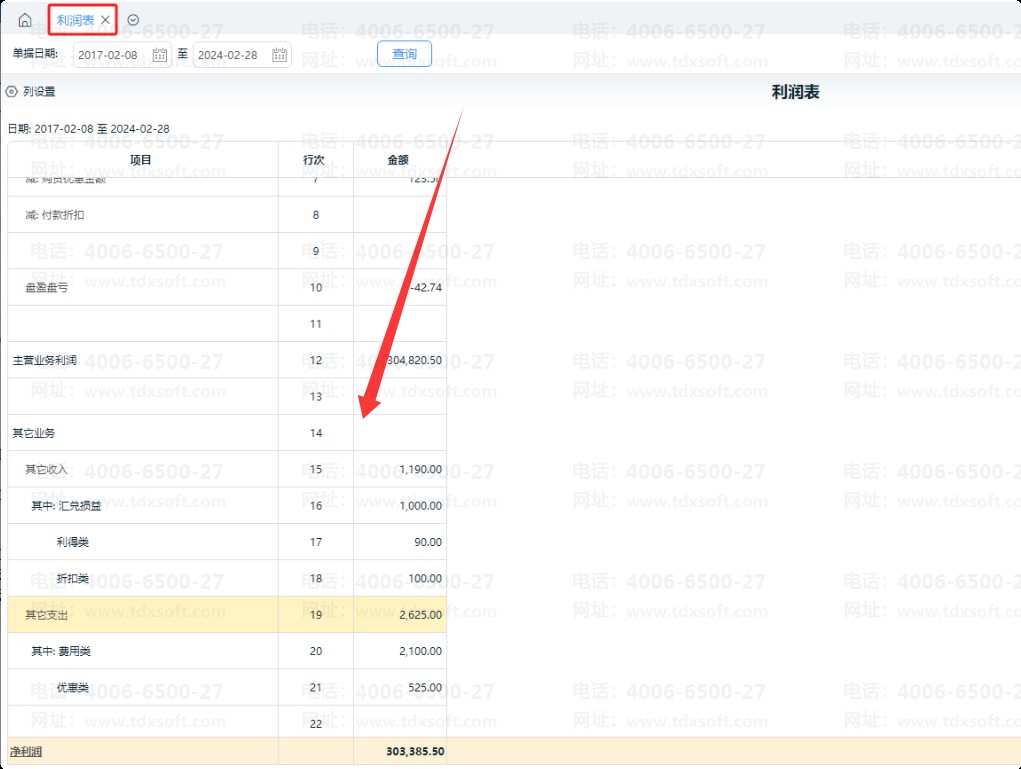1021x769 pixels.
Task: Click the 净利润 summary row label
Action: point(27,751)
